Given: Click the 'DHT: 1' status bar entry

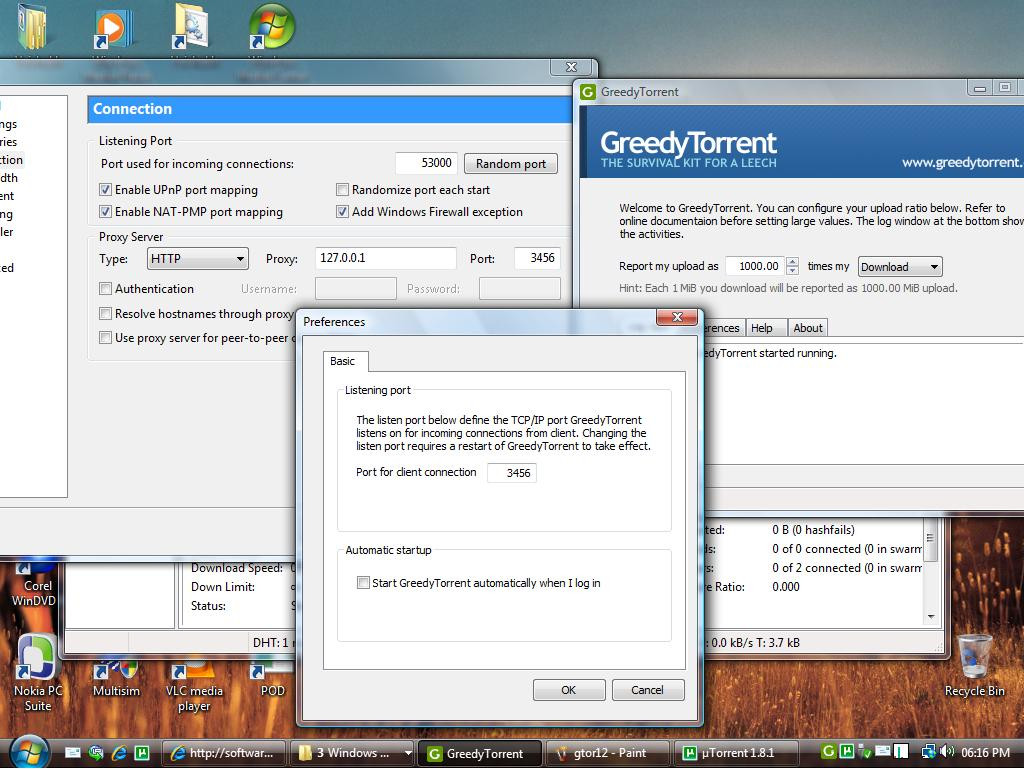Looking at the screenshot, I should tap(270, 642).
